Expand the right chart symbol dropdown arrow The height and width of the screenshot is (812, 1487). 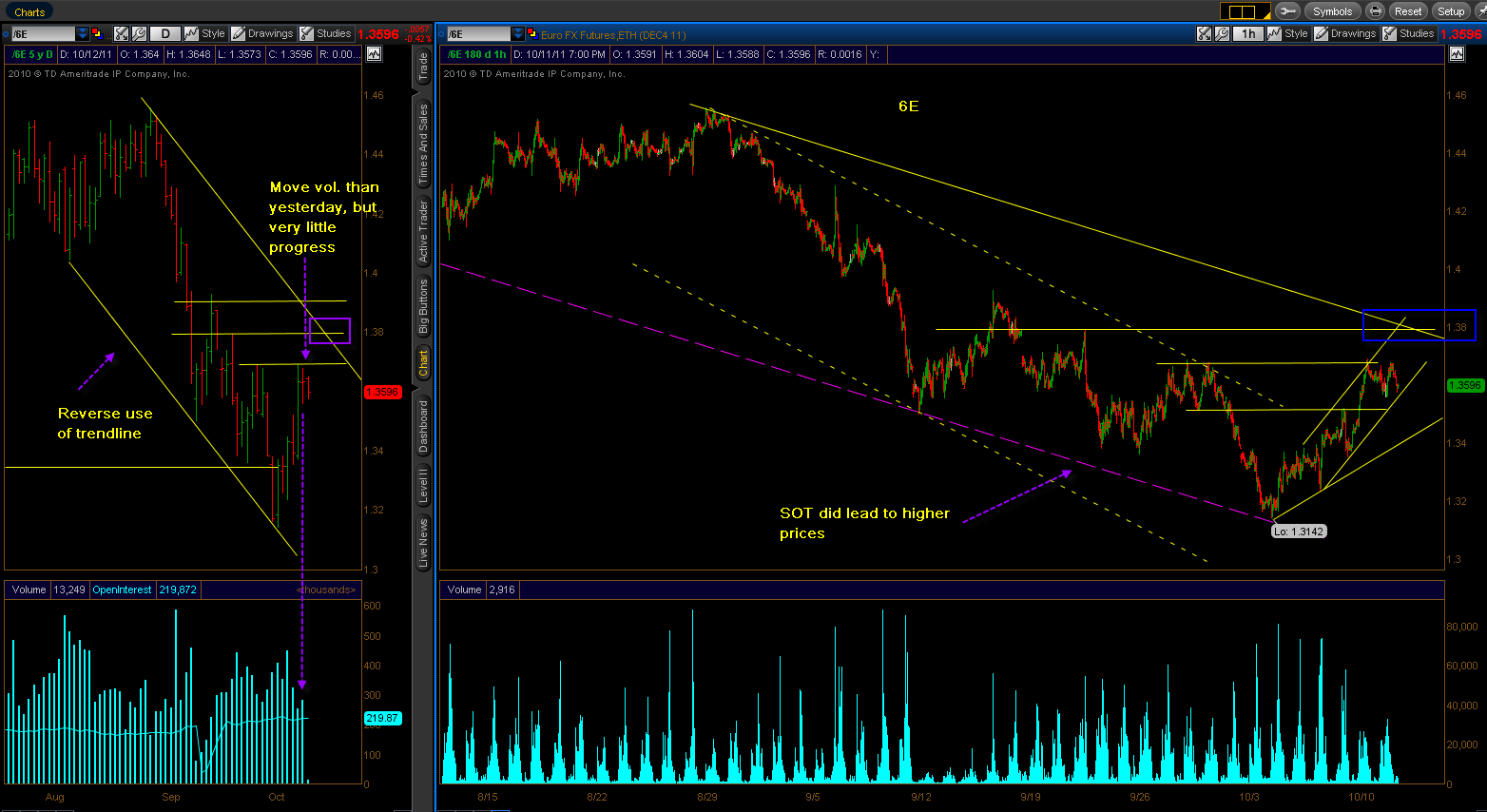click(x=518, y=33)
